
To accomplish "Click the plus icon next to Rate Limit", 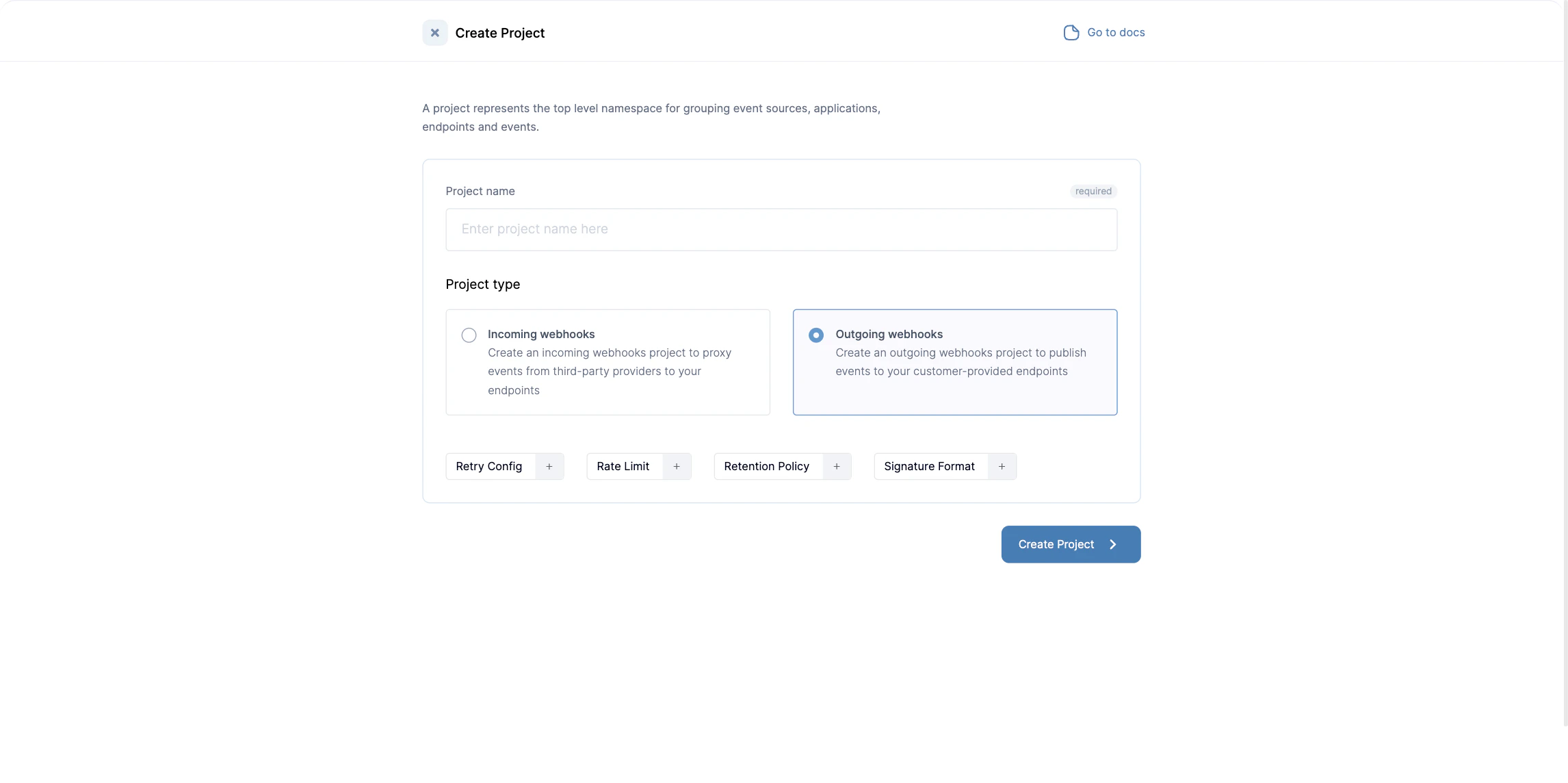I will pos(676,466).
